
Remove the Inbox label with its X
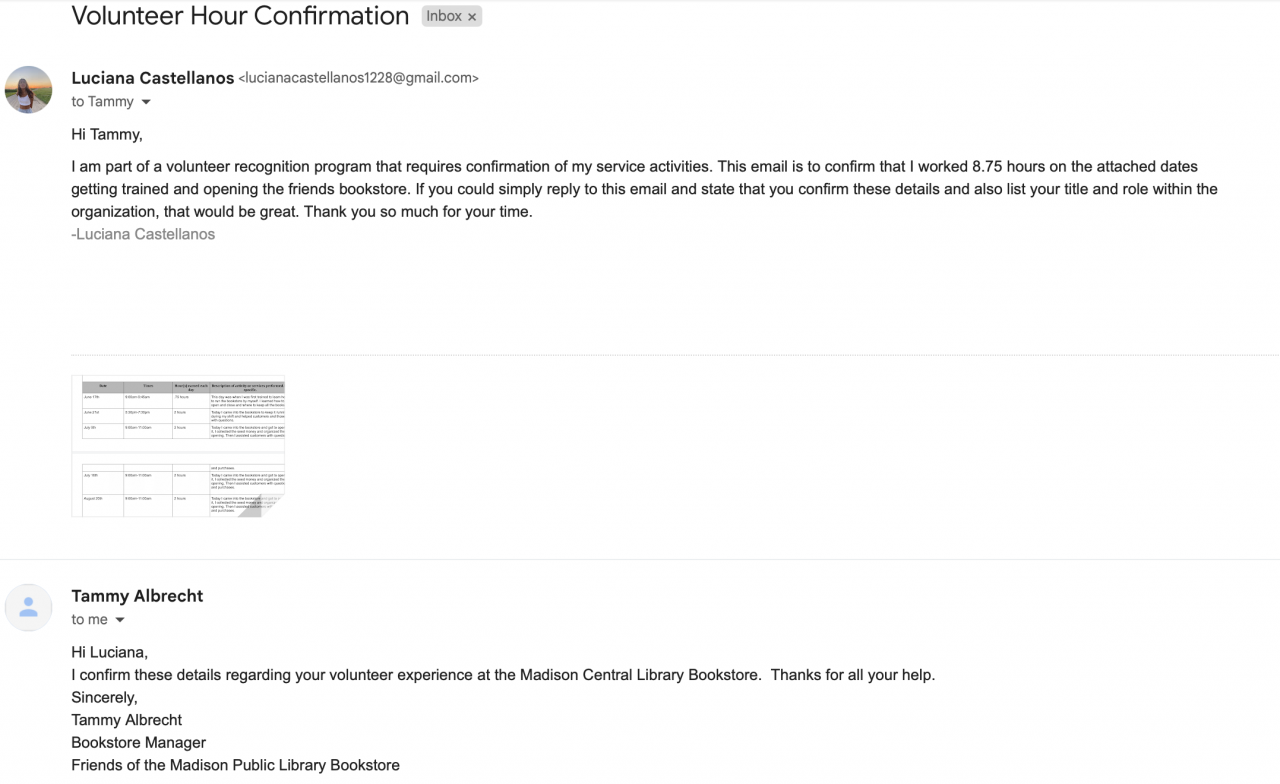(472, 17)
